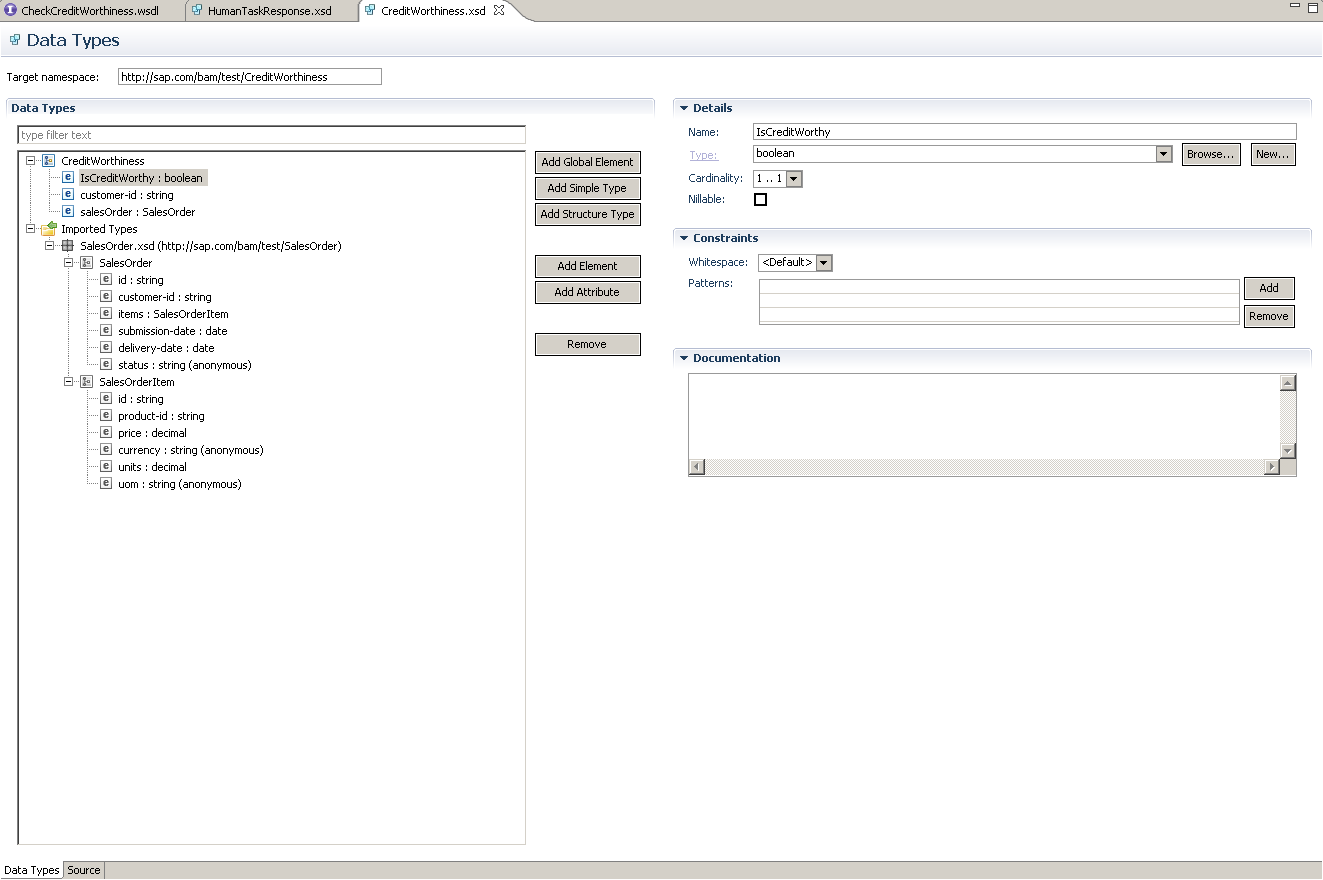Click the CreditWorthiness structure type icon
The height and width of the screenshot is (880, 1323).
click(49, 161)
